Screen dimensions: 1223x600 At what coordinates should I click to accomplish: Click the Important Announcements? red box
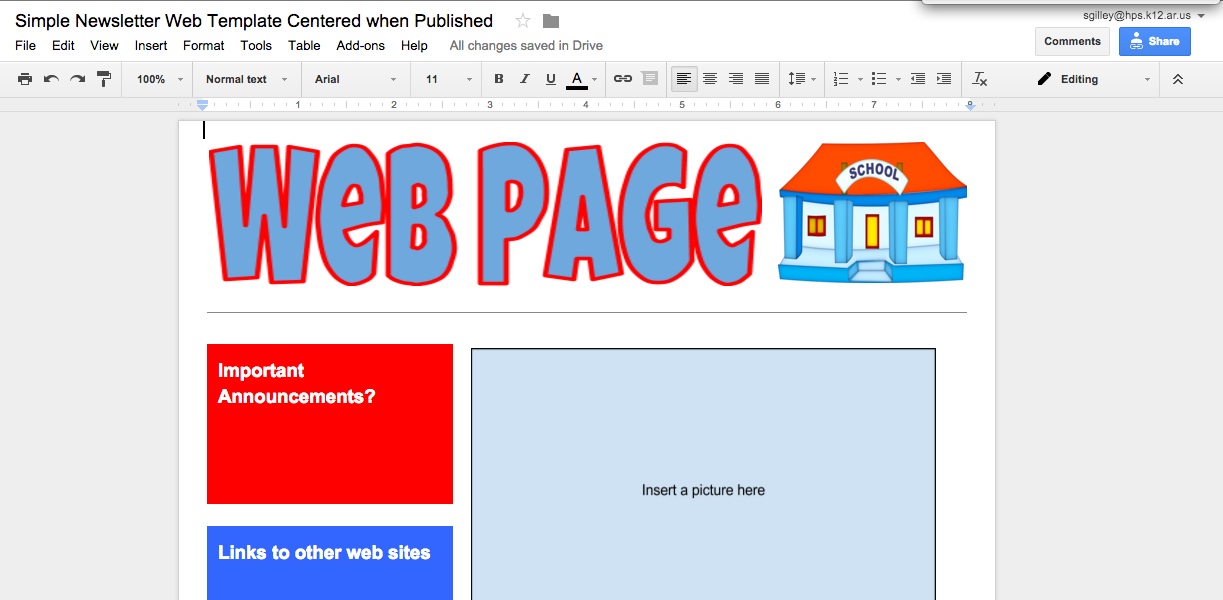(330, 424)
